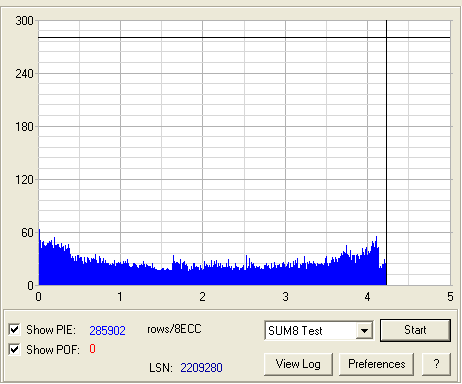Click the Show PIE label text

tap(51, 330)
